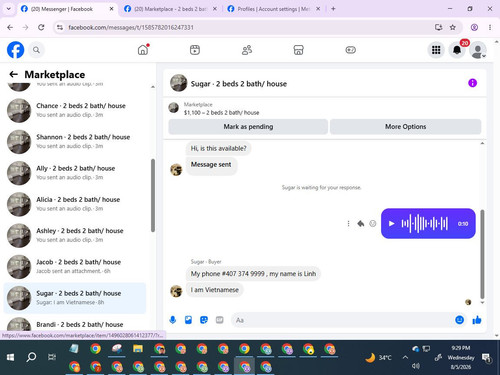
Task: Select the Sugar conversation in list
Action: coord(75,298)
